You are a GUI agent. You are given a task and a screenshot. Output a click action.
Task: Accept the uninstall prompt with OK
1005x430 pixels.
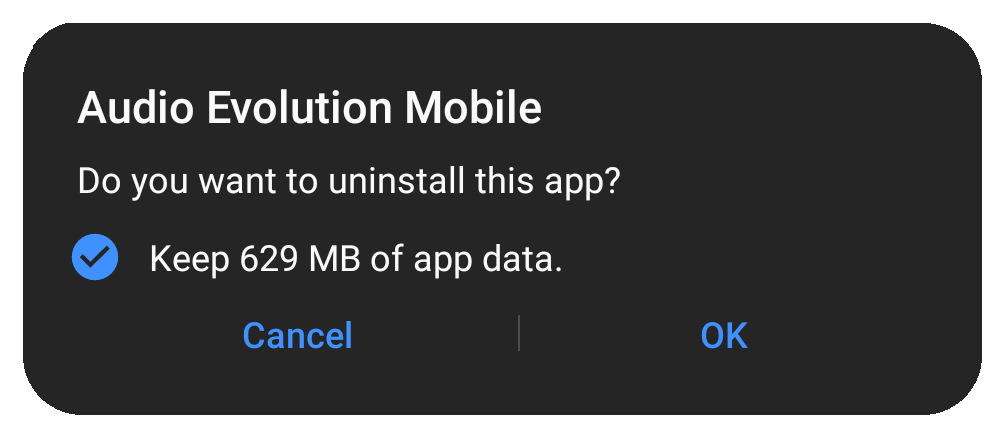click(x=724, y=335)
